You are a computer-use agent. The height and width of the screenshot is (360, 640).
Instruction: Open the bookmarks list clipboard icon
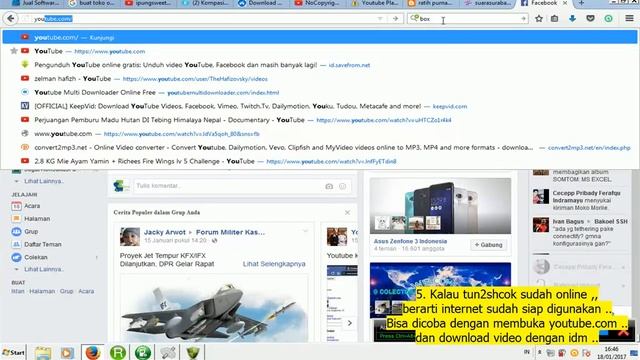point(554,18)
